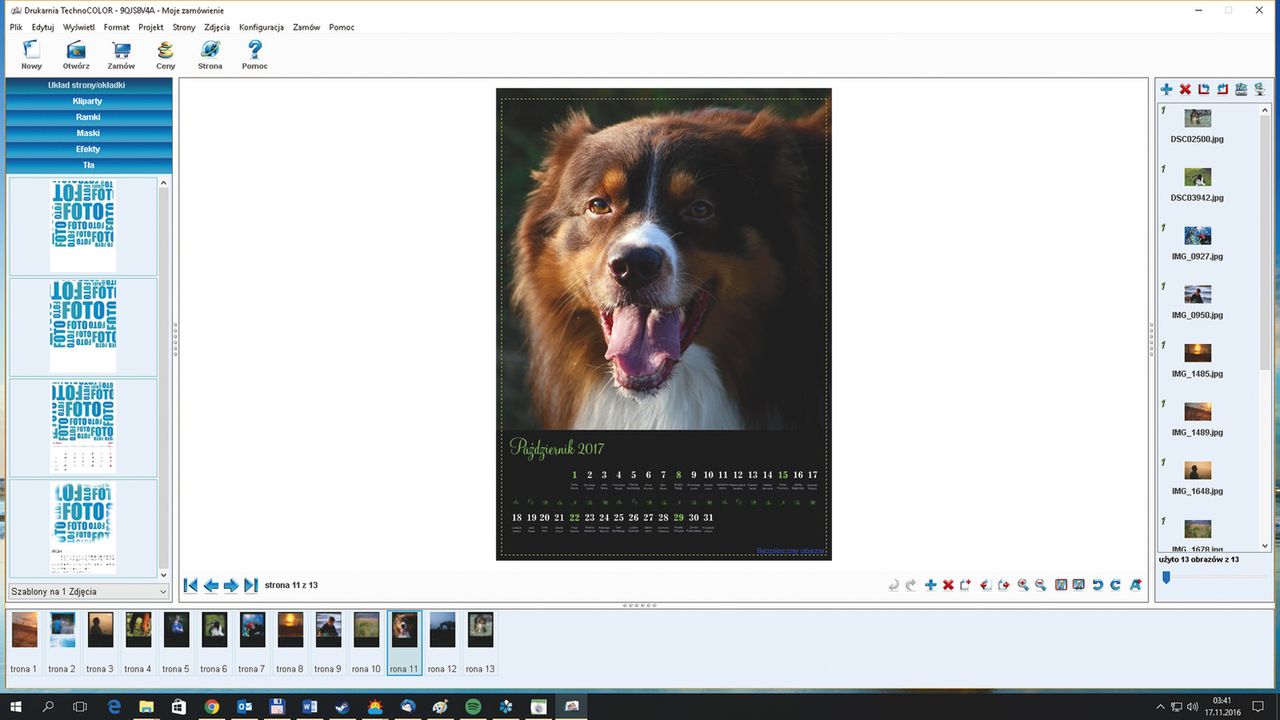Add images with the photo panel plus icon

1167,90
